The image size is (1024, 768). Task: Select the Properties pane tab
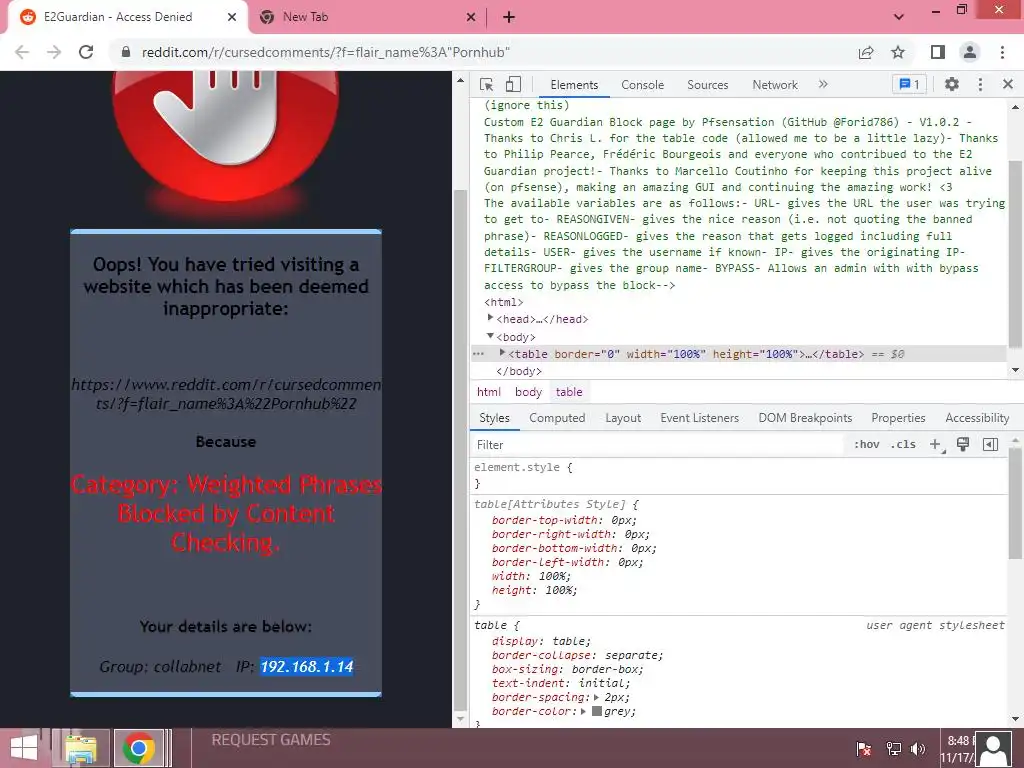click(x=898, y=418)
